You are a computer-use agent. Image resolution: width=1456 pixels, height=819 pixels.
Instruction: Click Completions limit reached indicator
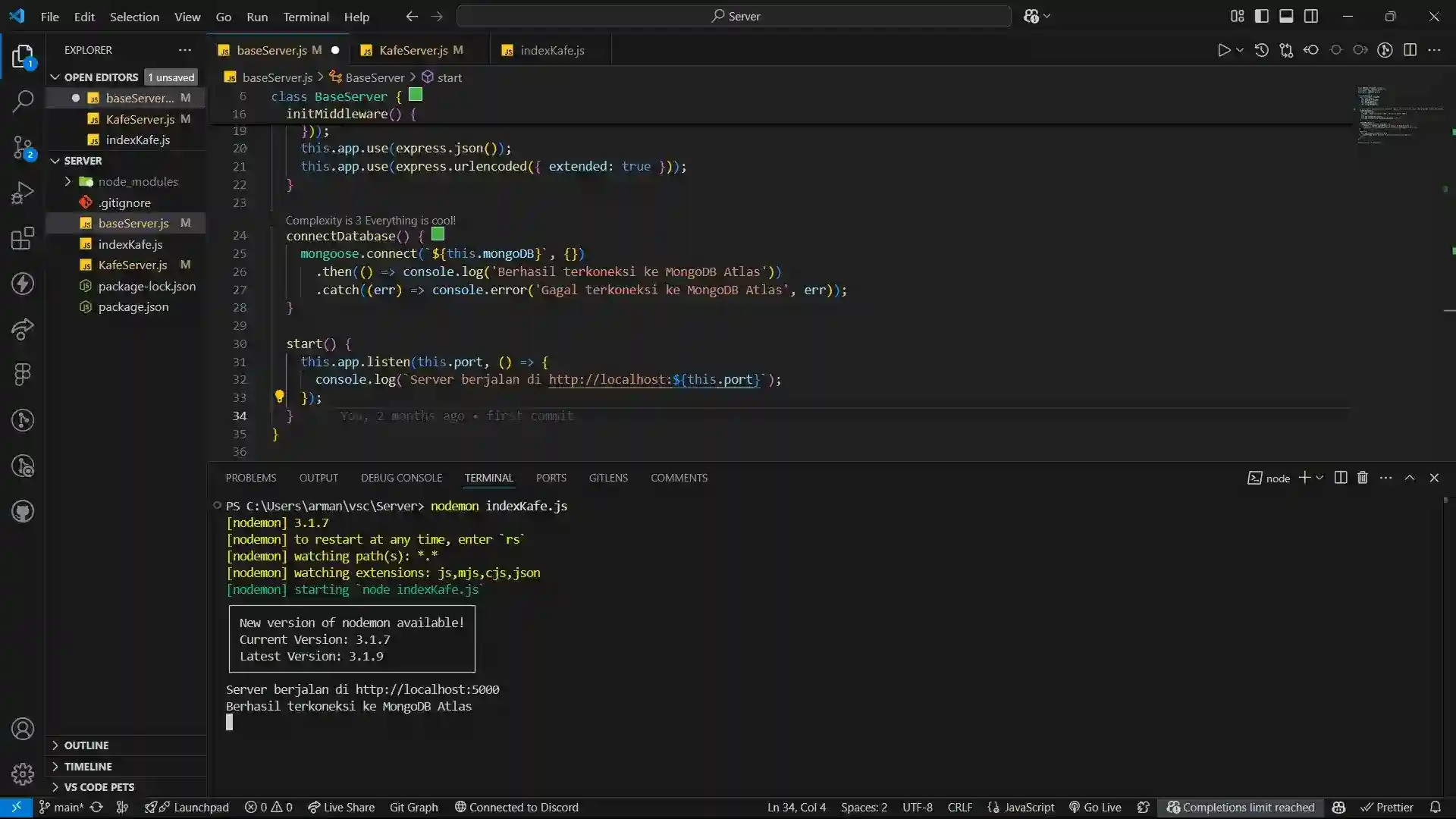tap(1241, 808)
